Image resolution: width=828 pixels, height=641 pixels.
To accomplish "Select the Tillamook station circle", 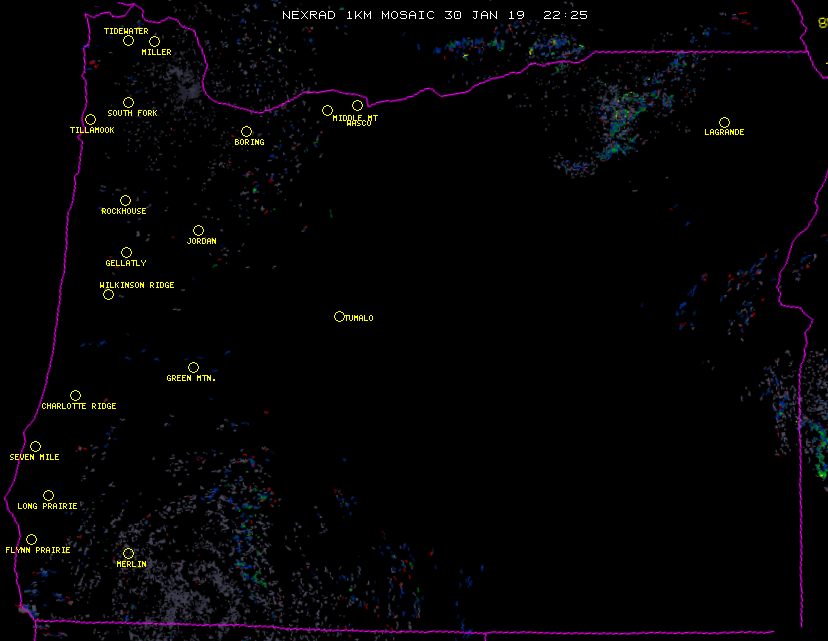I will click(90, 120).
